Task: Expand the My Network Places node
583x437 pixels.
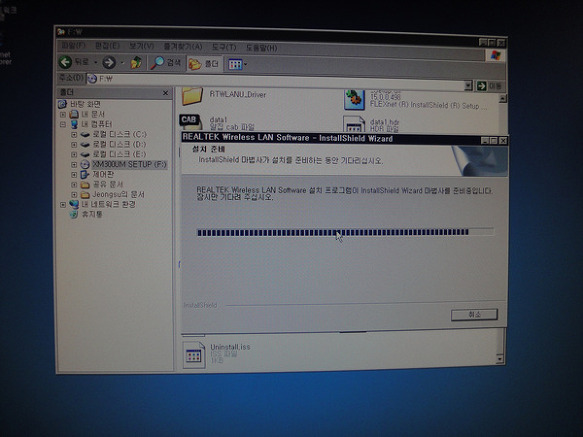Action: (x=63, y=205)
